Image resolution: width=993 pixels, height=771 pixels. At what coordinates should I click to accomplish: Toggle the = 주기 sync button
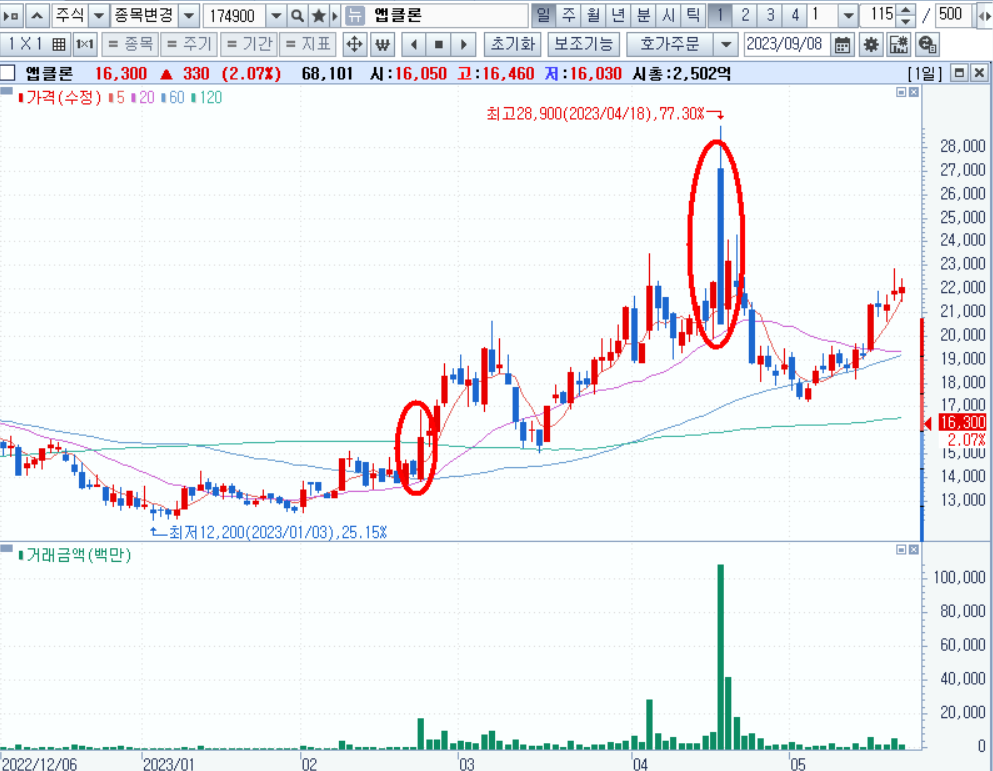pyautogui.click(x=189, y=44)
